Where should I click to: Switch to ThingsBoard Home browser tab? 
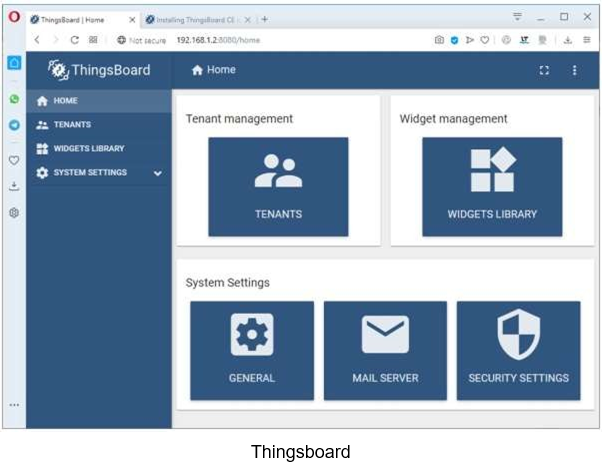[x=83, y=20]
